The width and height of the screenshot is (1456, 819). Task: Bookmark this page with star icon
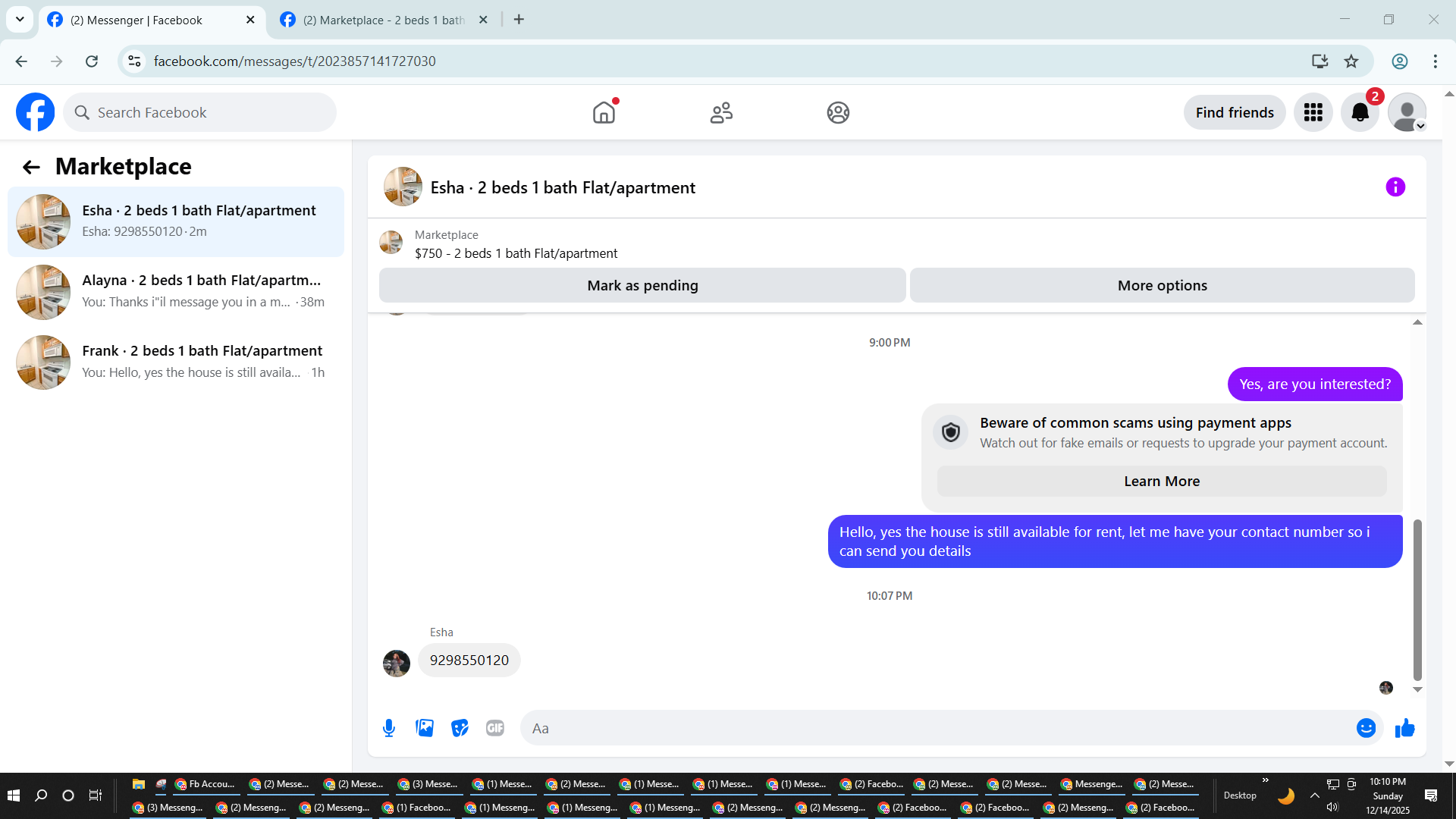(x=1351, y=61)
